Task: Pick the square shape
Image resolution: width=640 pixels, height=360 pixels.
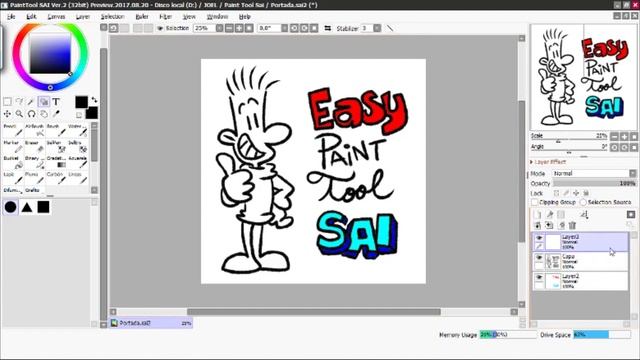Action: click(x=43, y=207)
